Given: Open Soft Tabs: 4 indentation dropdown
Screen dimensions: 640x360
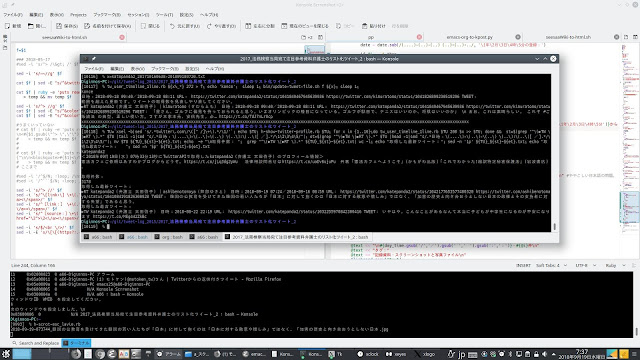Looking at the screenshot, I should pyautogui.click(x=551, y=265).
